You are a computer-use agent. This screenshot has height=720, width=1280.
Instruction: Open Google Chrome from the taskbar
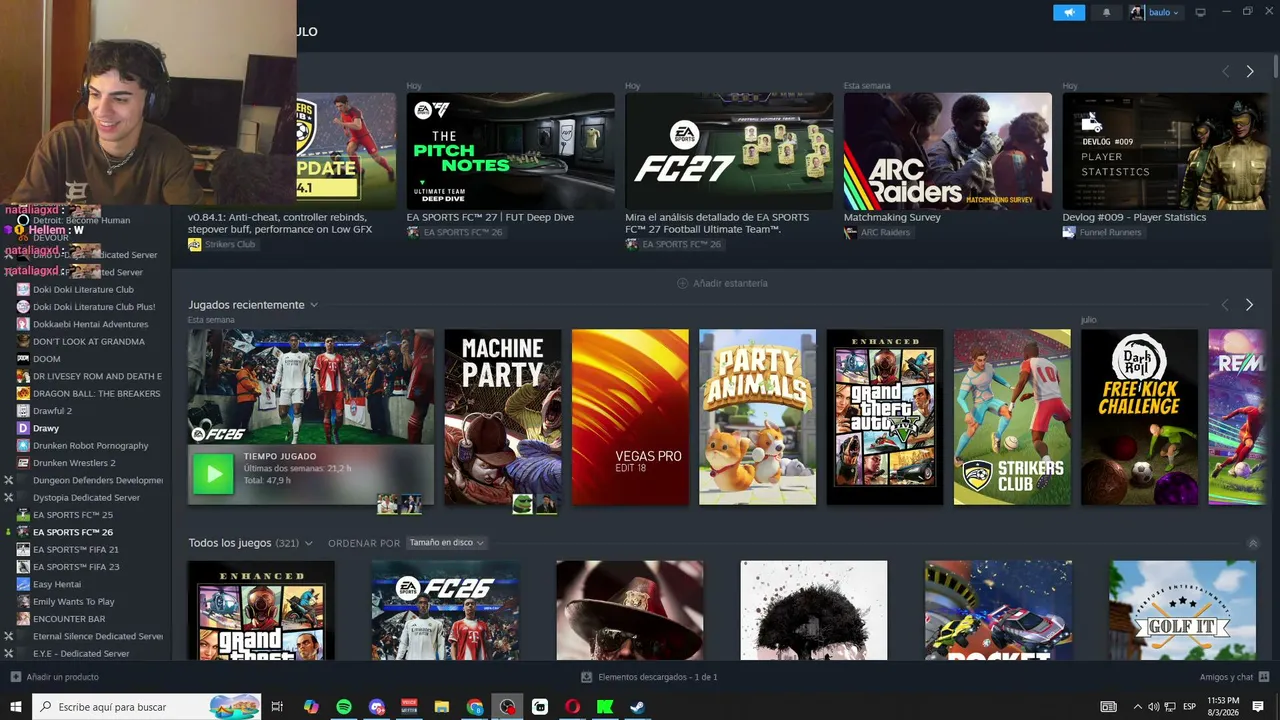click(x=475, y=707)
